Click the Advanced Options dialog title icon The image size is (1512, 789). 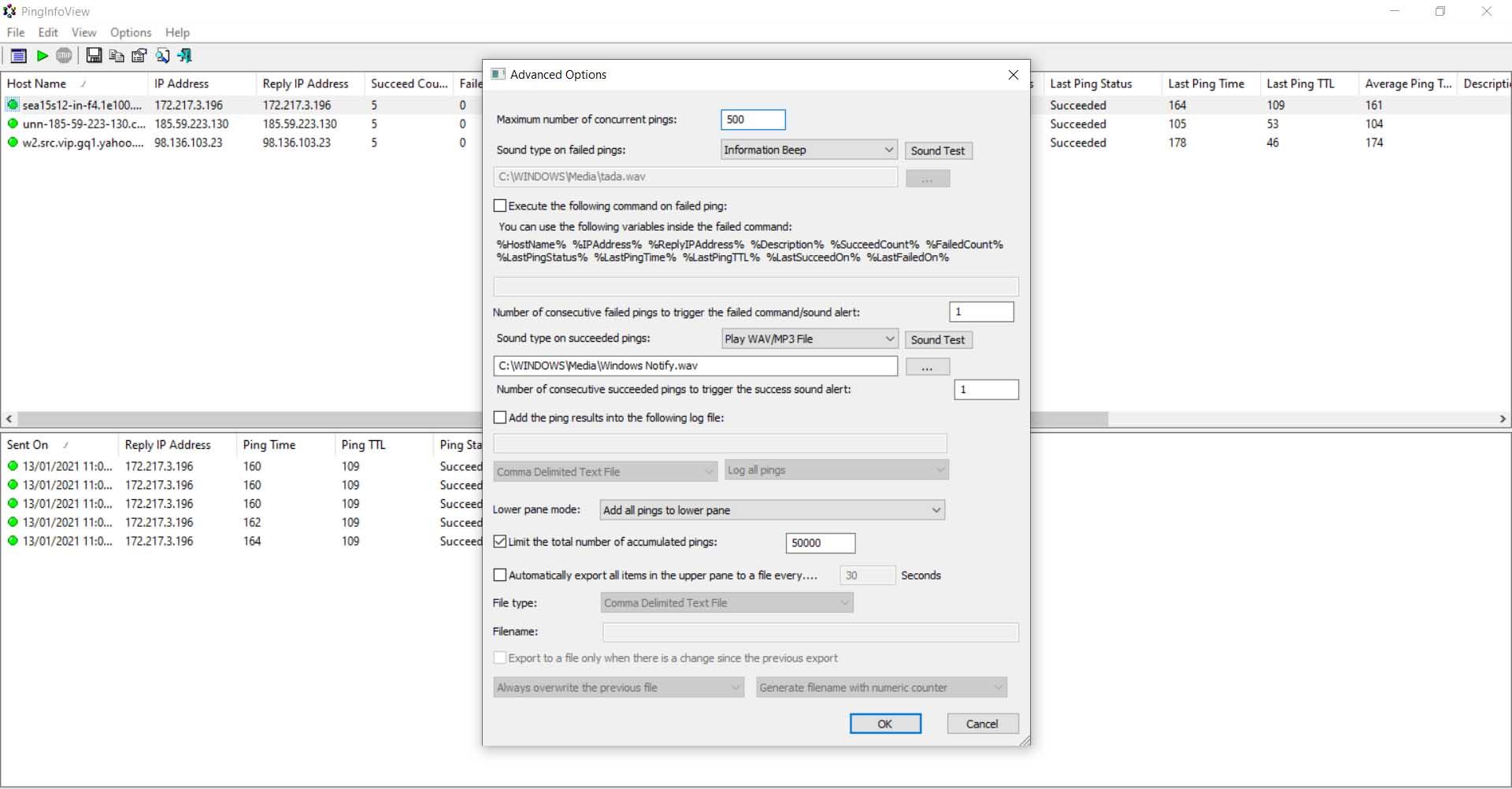click(x=498, y=74)
